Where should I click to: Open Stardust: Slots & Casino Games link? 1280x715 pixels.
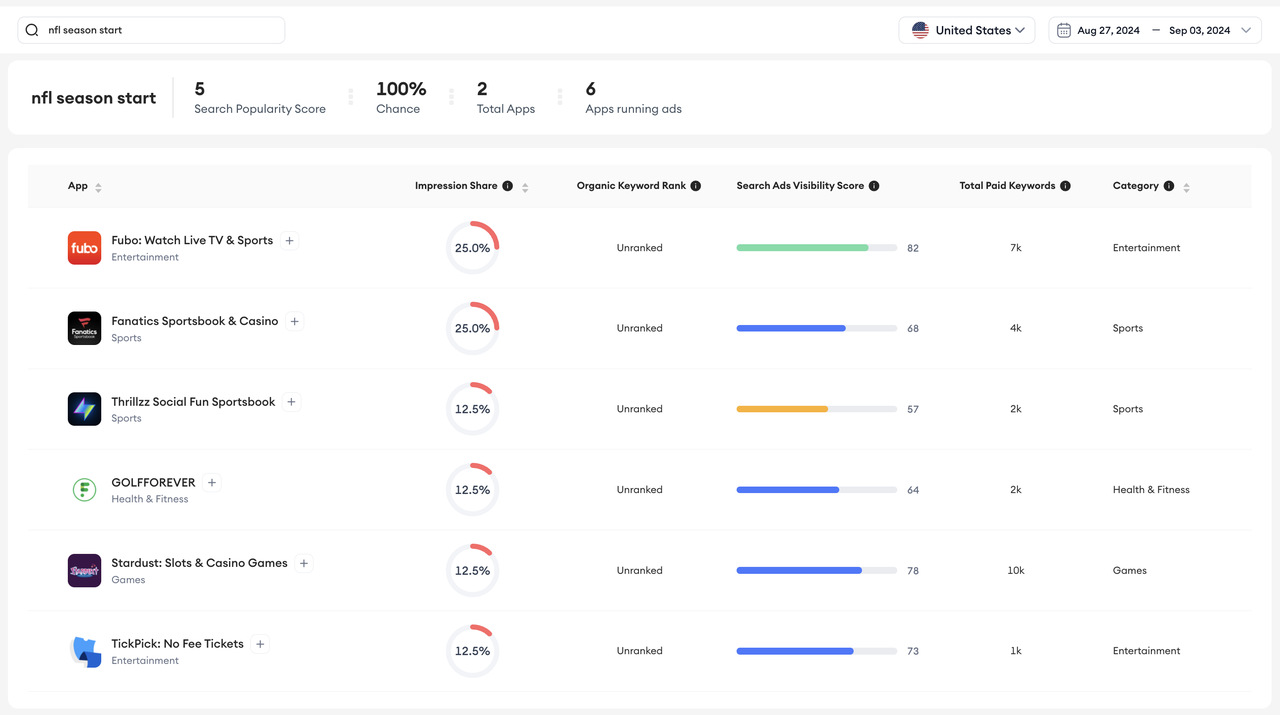(x=200, y=563)
